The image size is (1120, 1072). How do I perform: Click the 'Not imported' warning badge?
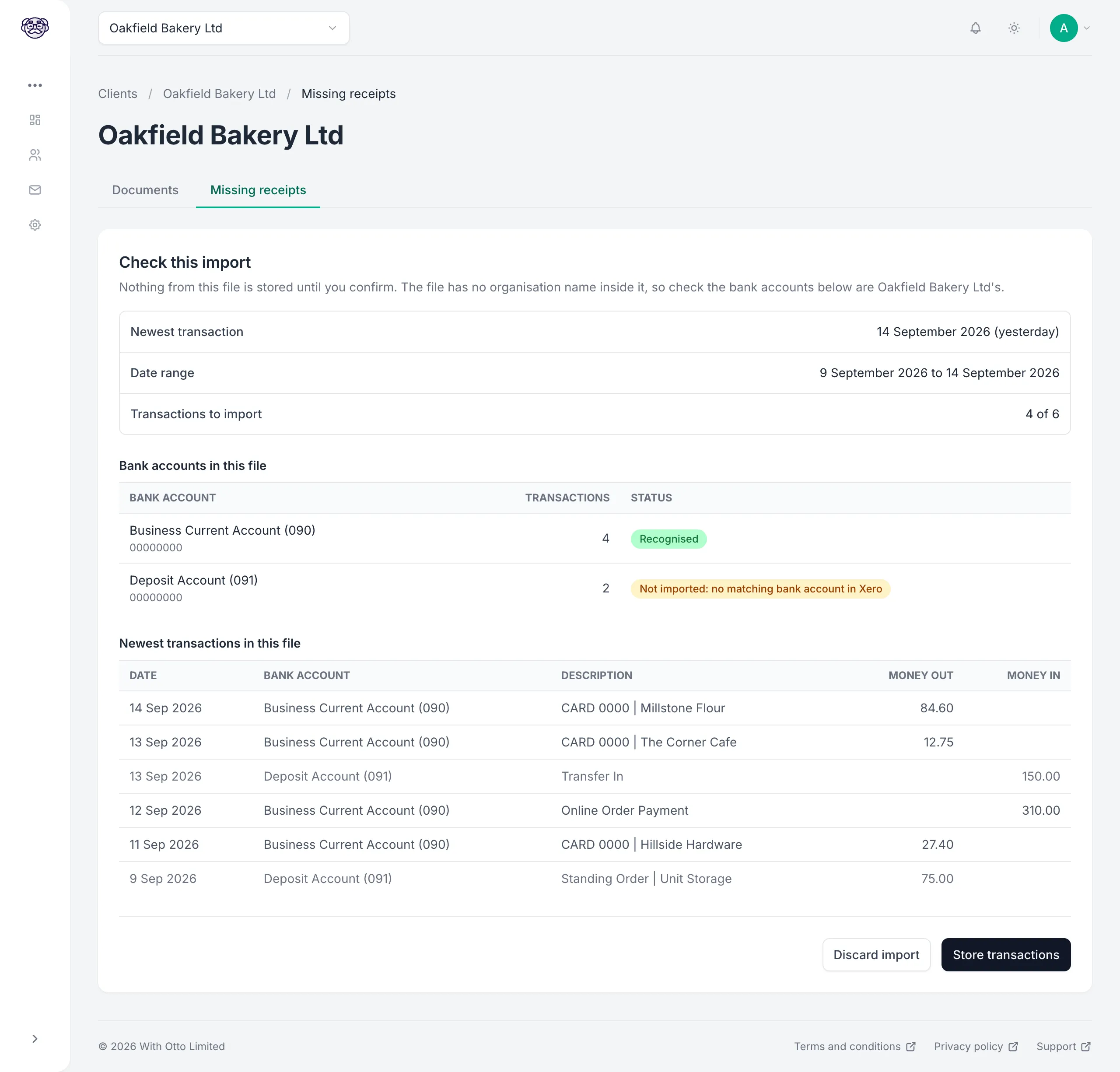tap(760, 589)
